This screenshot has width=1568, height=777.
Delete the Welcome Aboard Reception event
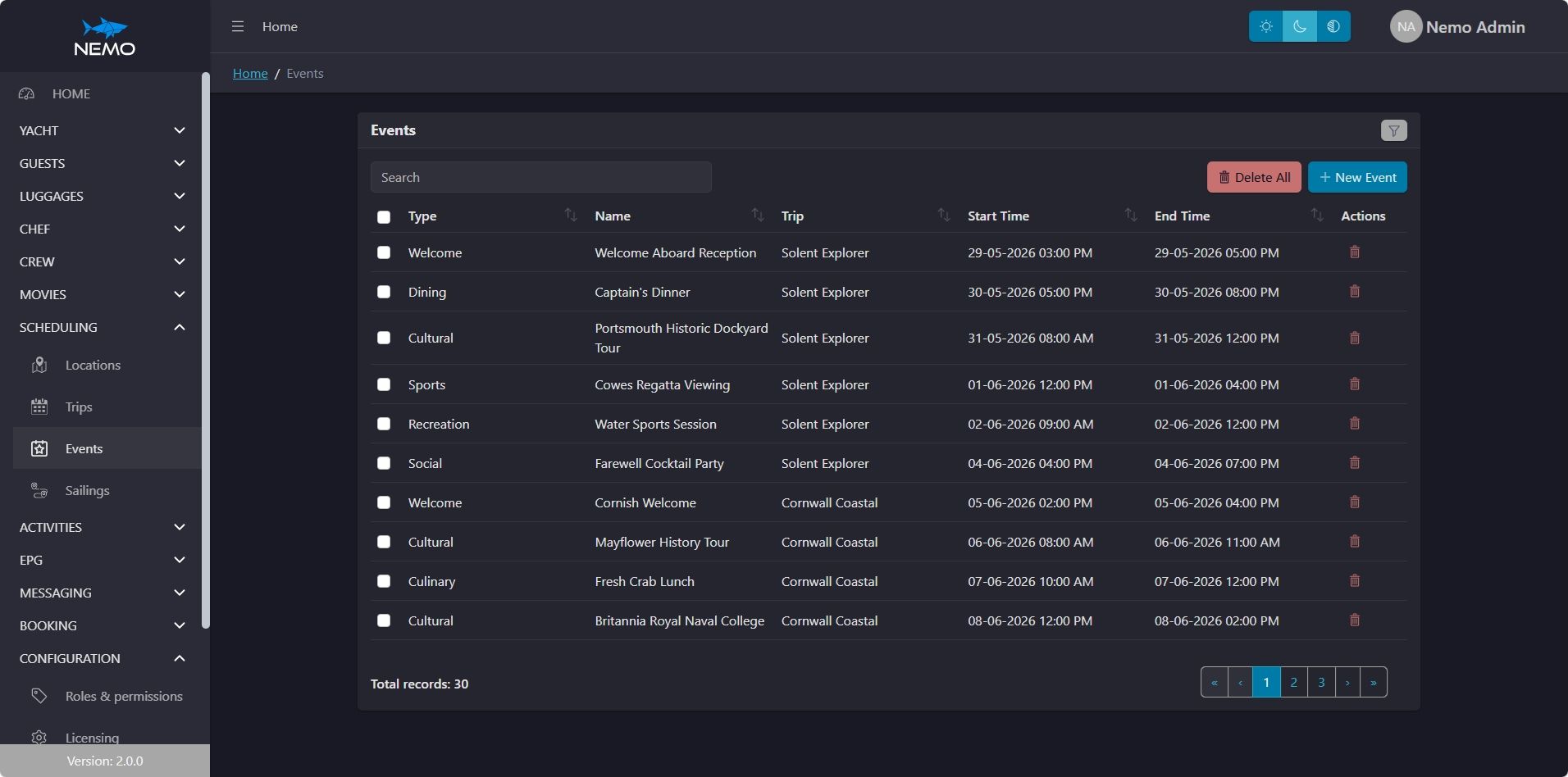pos(1355,252)
